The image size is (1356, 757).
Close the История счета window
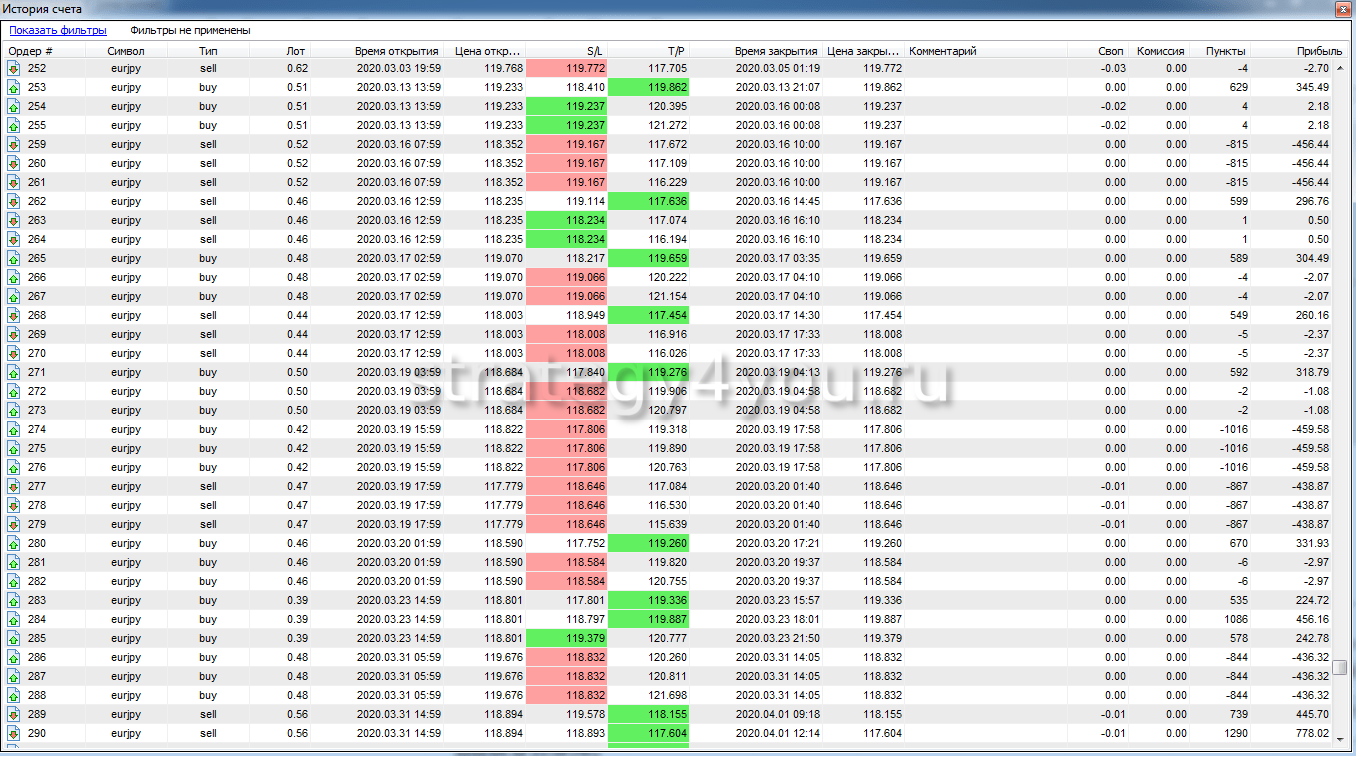pyautogui.click(x=1340, y=8)
